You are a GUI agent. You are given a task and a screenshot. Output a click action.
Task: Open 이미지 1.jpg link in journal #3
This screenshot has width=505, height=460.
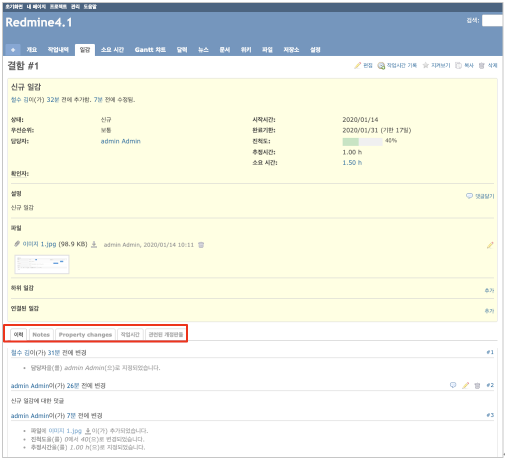tap(65, 431)
